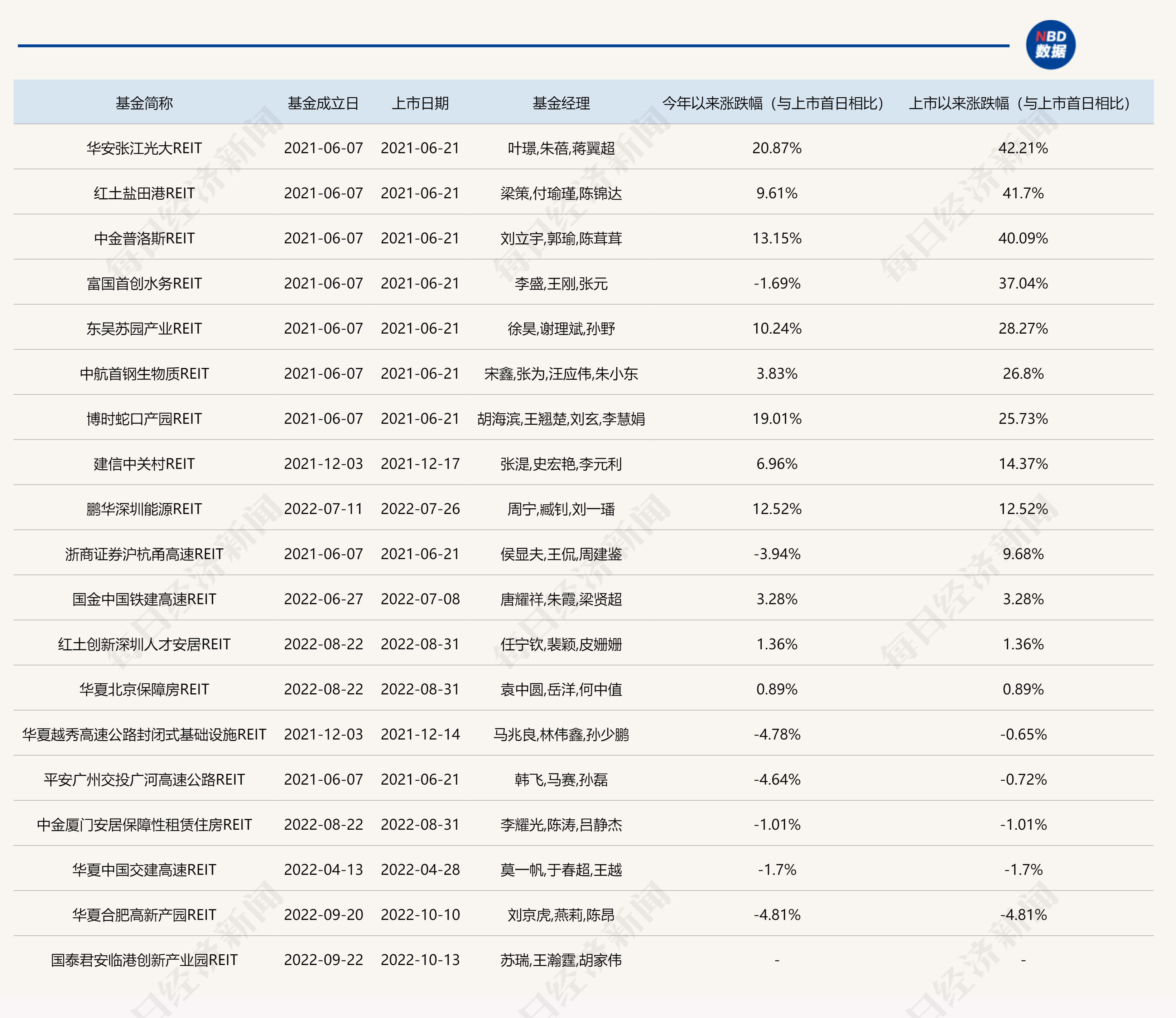Click the fund name 东吴苏园产业REIT

[144, 328]
